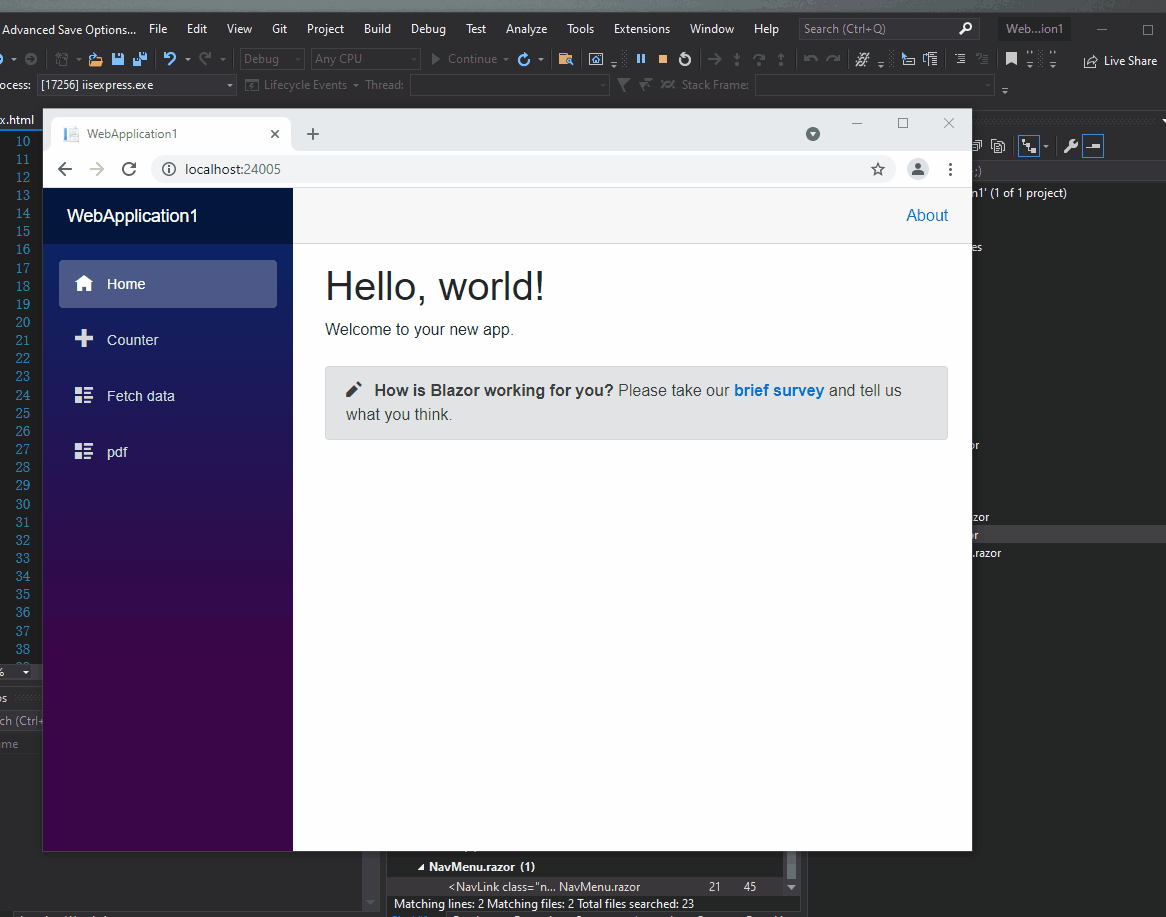The image size is (1166, 917).
Task: Click Advanced Save Options menu item
Action: (x=68, y=30)
